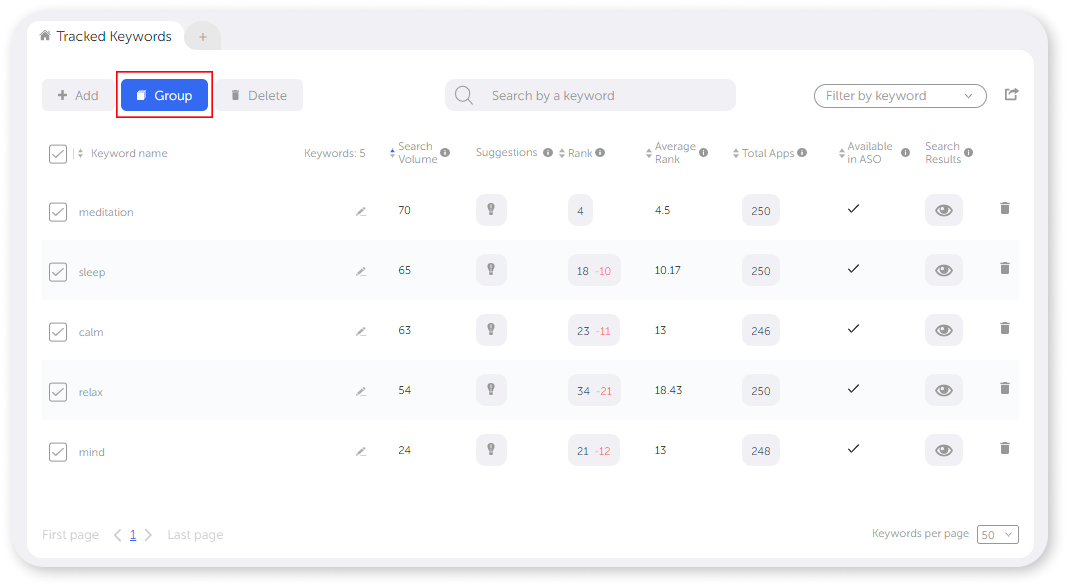
Task: Delete the calm keyword with trash icon
Action: tap(1005, 328)
